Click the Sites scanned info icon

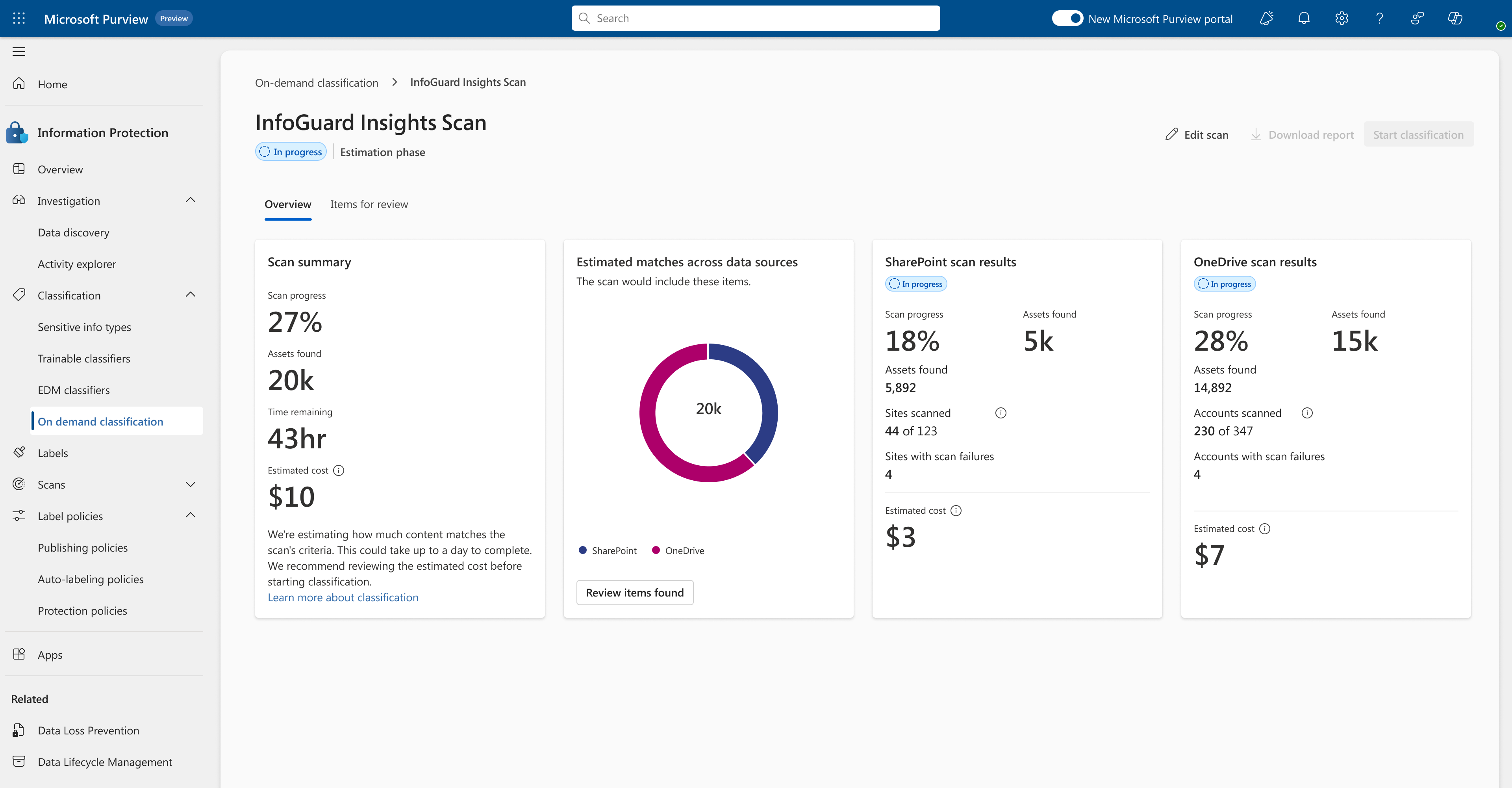click(x=1001, y=413)
